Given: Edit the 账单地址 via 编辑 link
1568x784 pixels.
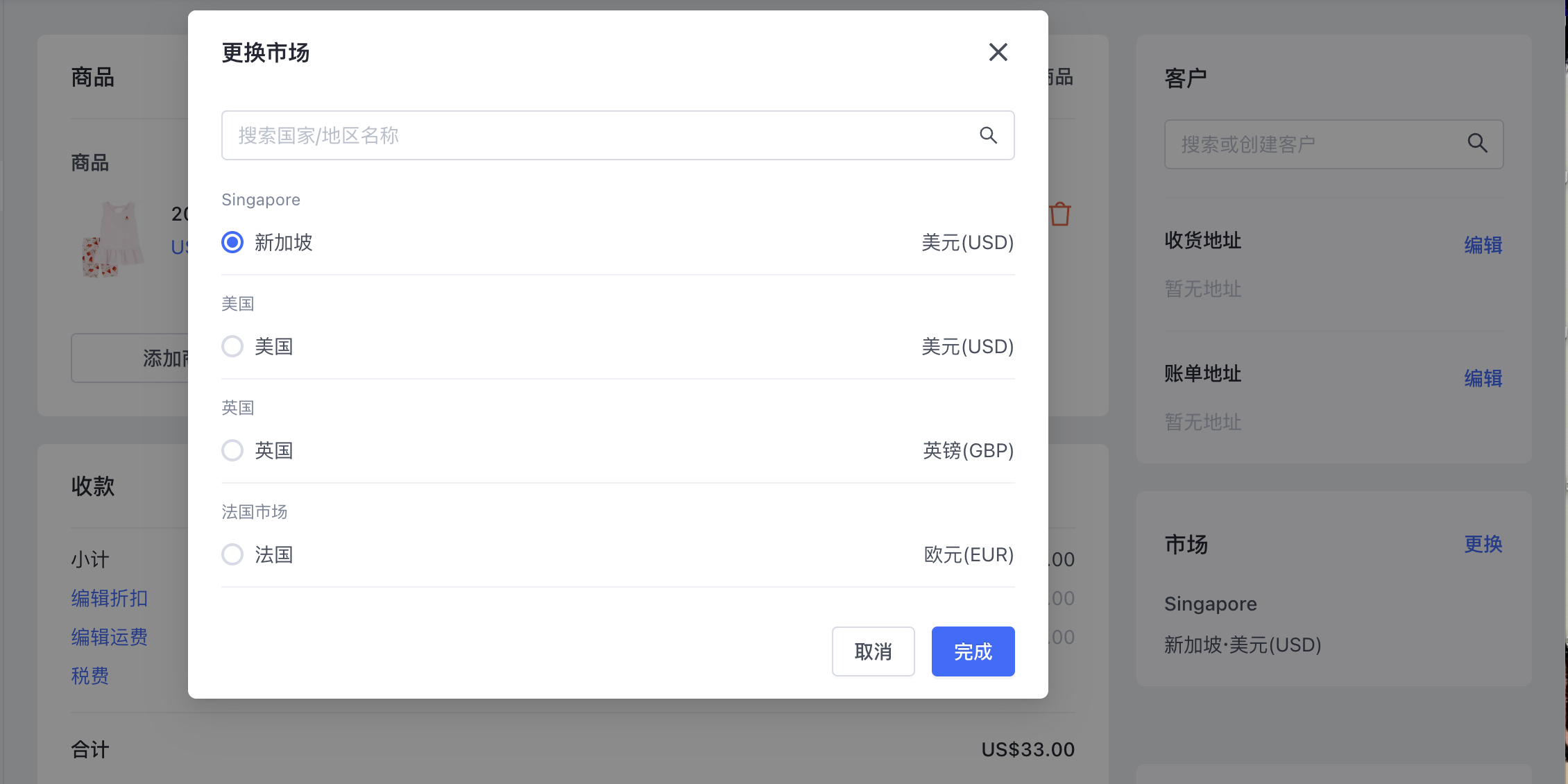Looking at the screenshot, I should pos(1483,378).
